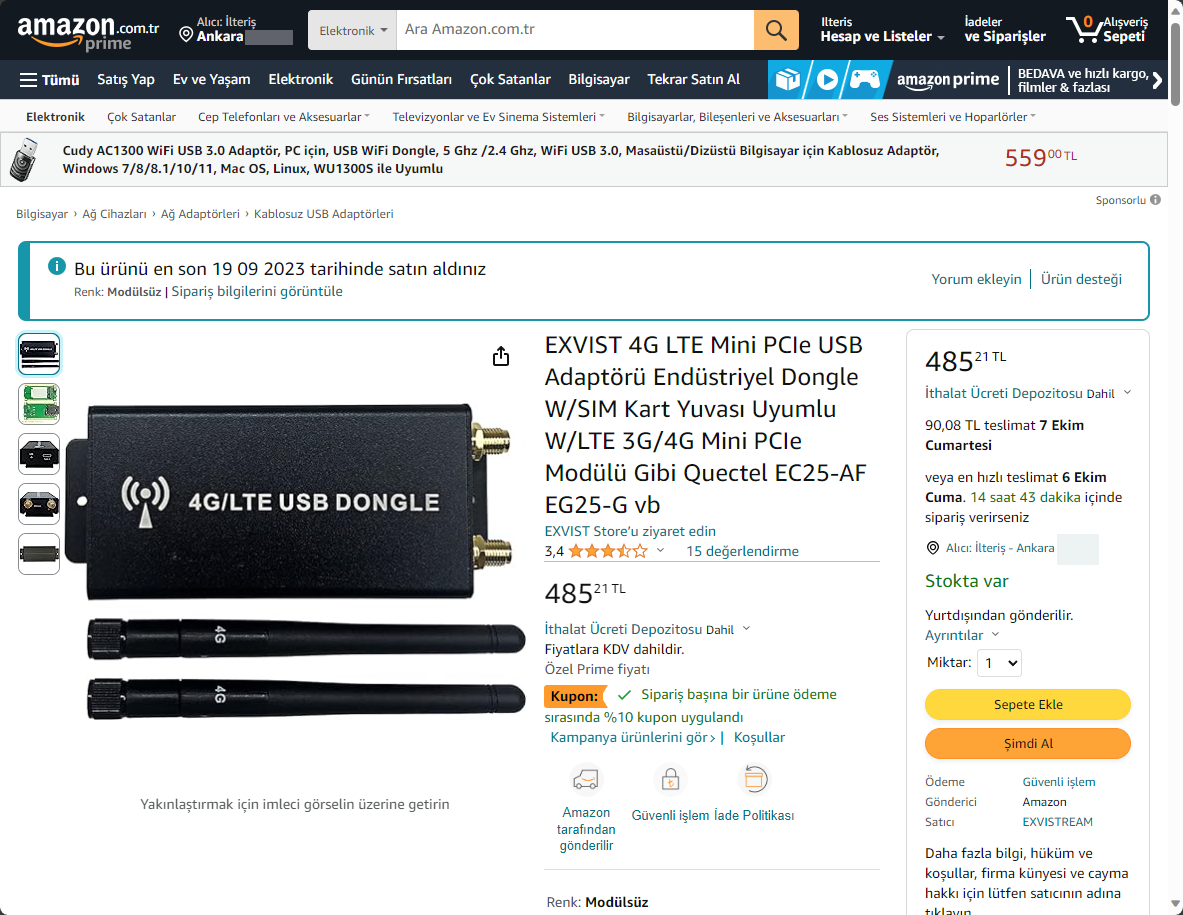Open the Miktar quantity dropdown

999,663
